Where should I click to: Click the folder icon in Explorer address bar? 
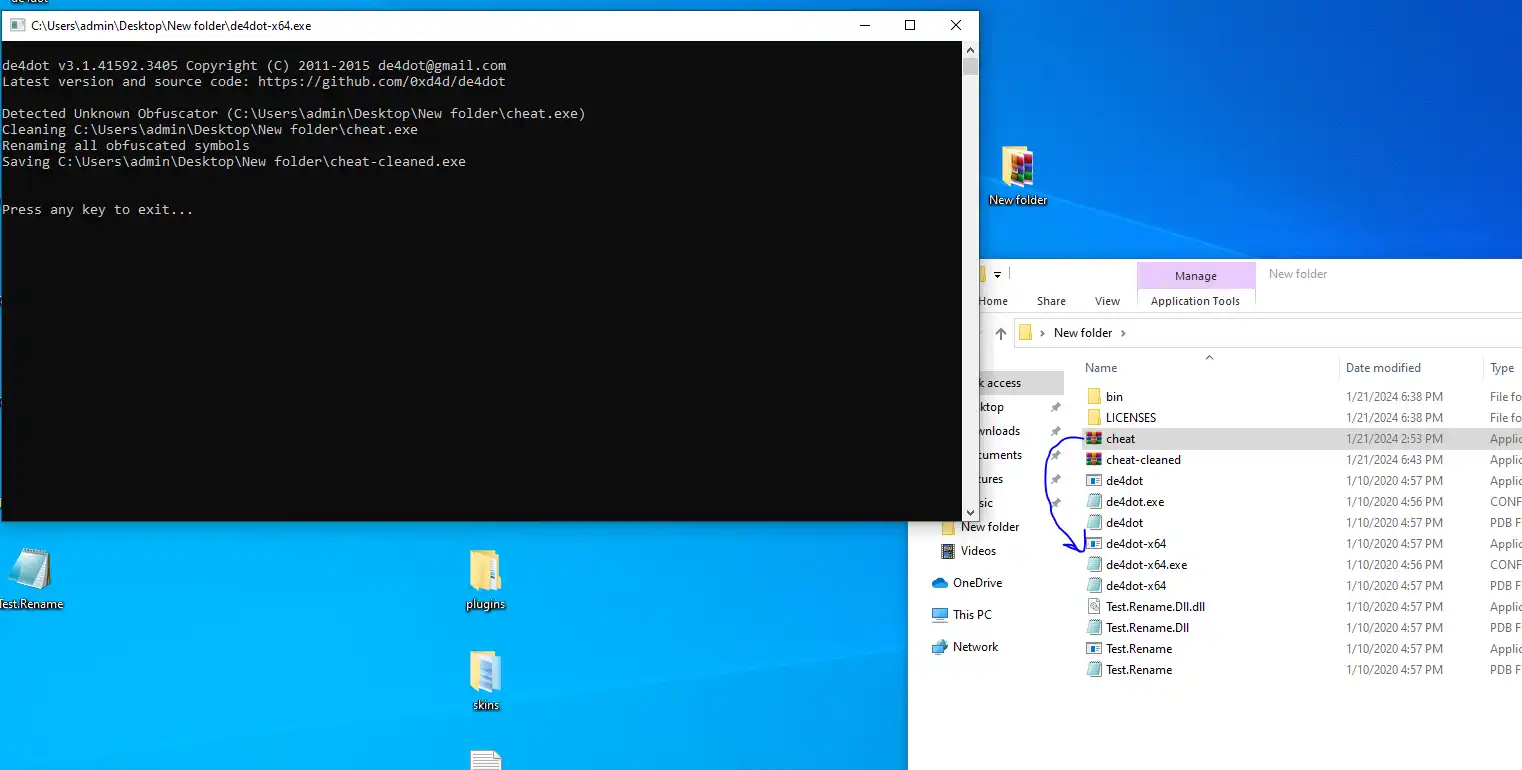pyautogui.click(x=1025, y=333)
